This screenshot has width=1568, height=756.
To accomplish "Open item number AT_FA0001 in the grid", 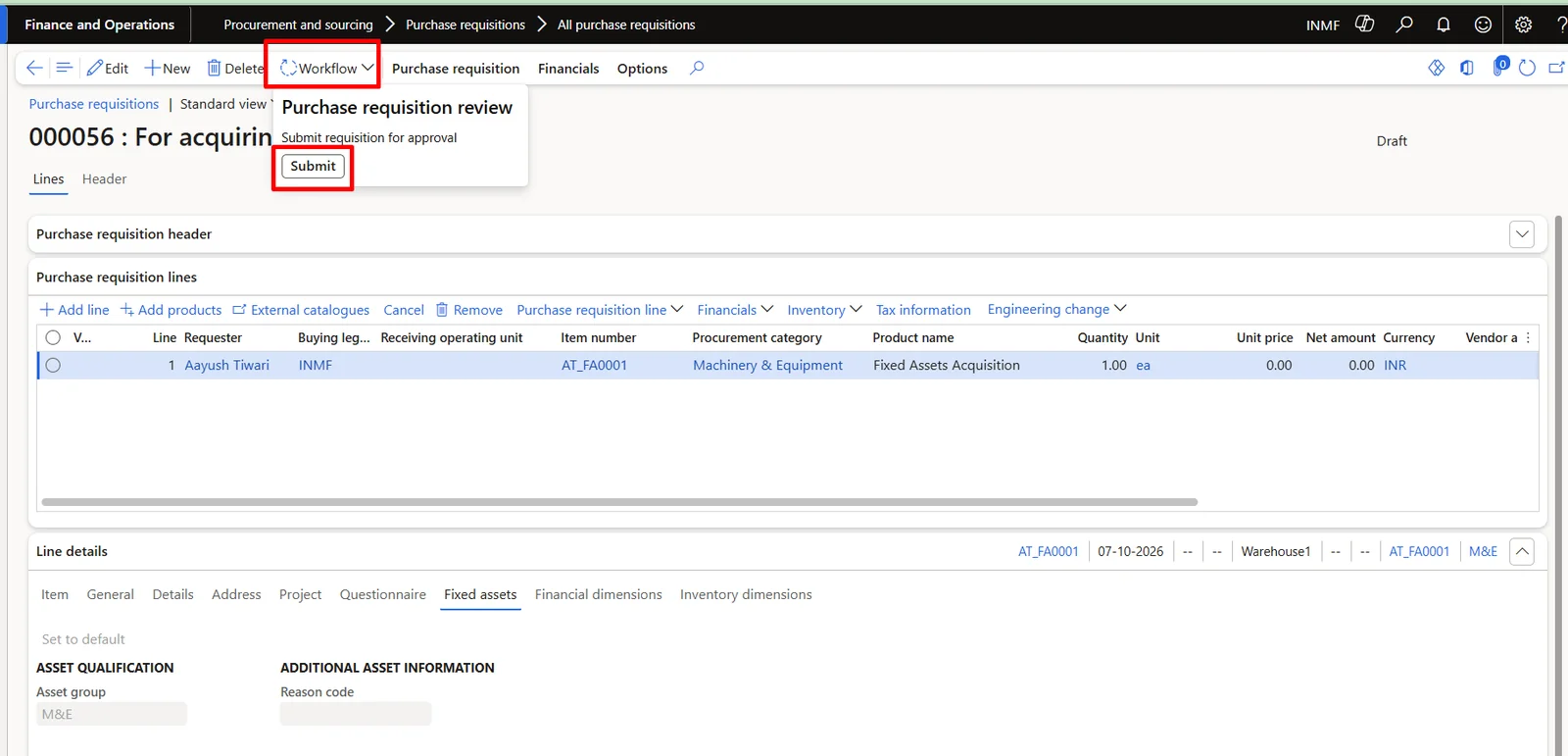I will 594,365.
